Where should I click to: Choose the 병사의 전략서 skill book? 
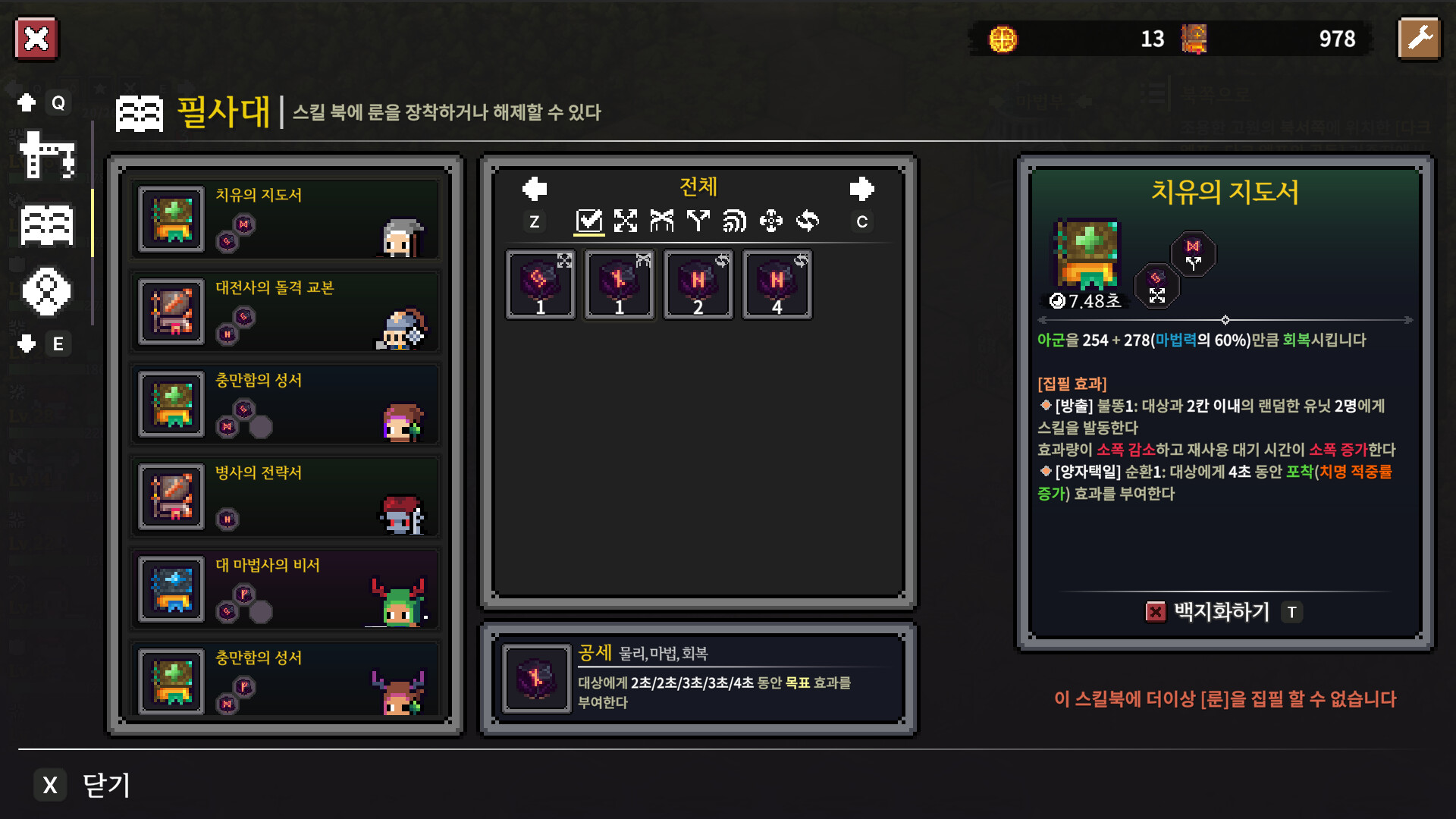coord(286,497)
